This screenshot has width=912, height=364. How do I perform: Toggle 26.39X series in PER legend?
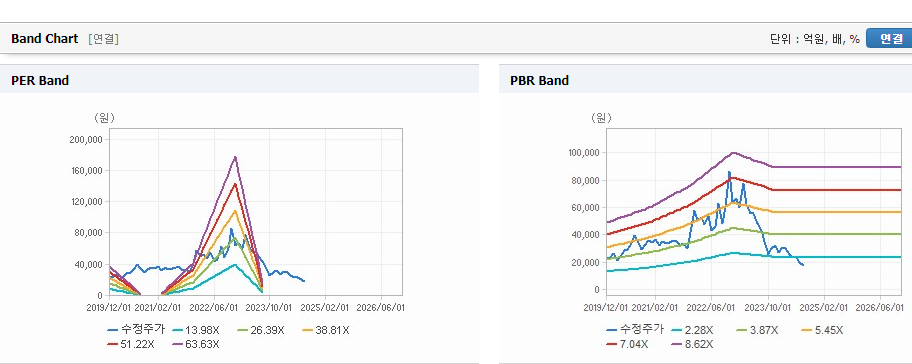point(261,330)
